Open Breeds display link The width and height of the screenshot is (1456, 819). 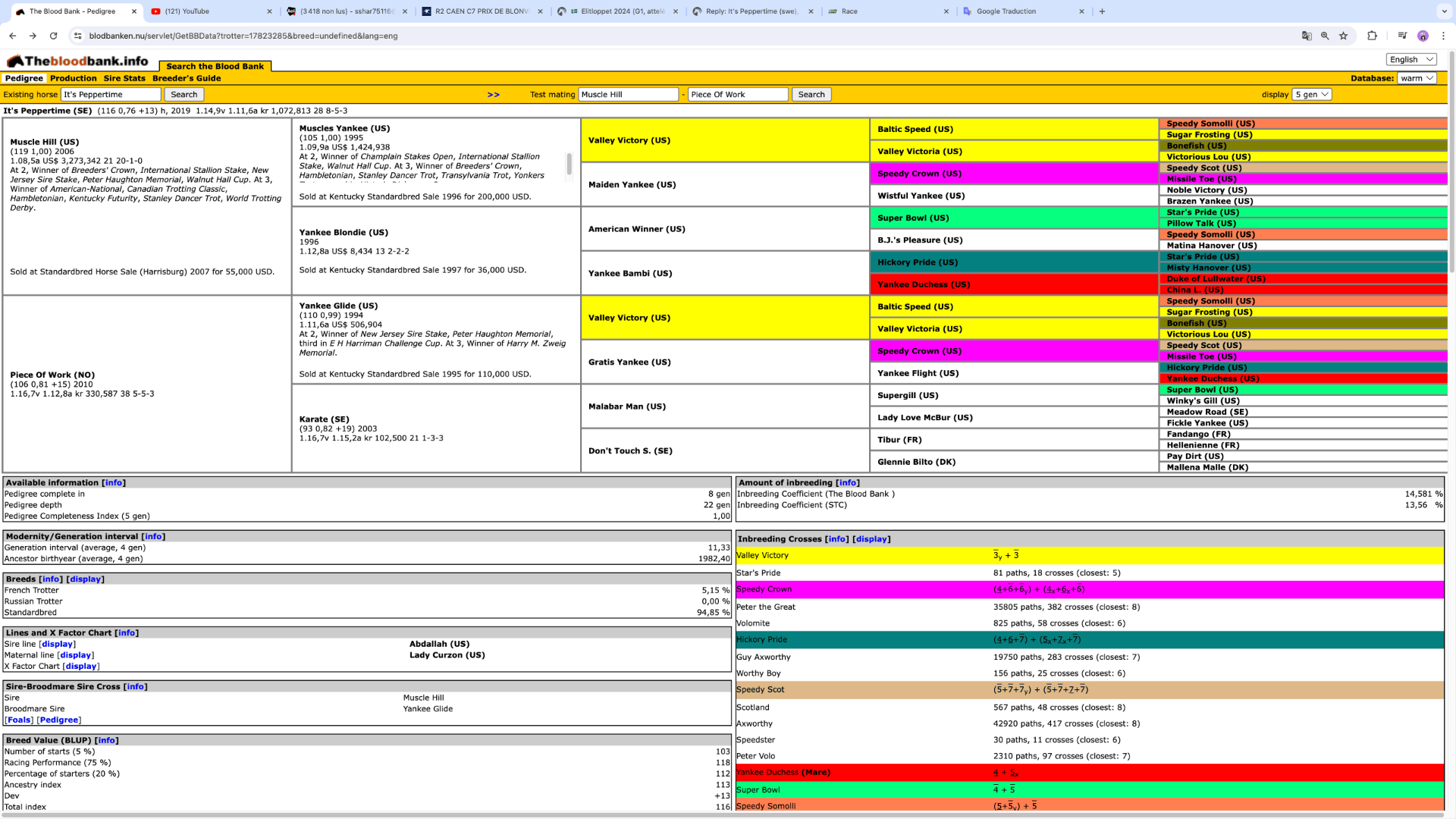85,579
